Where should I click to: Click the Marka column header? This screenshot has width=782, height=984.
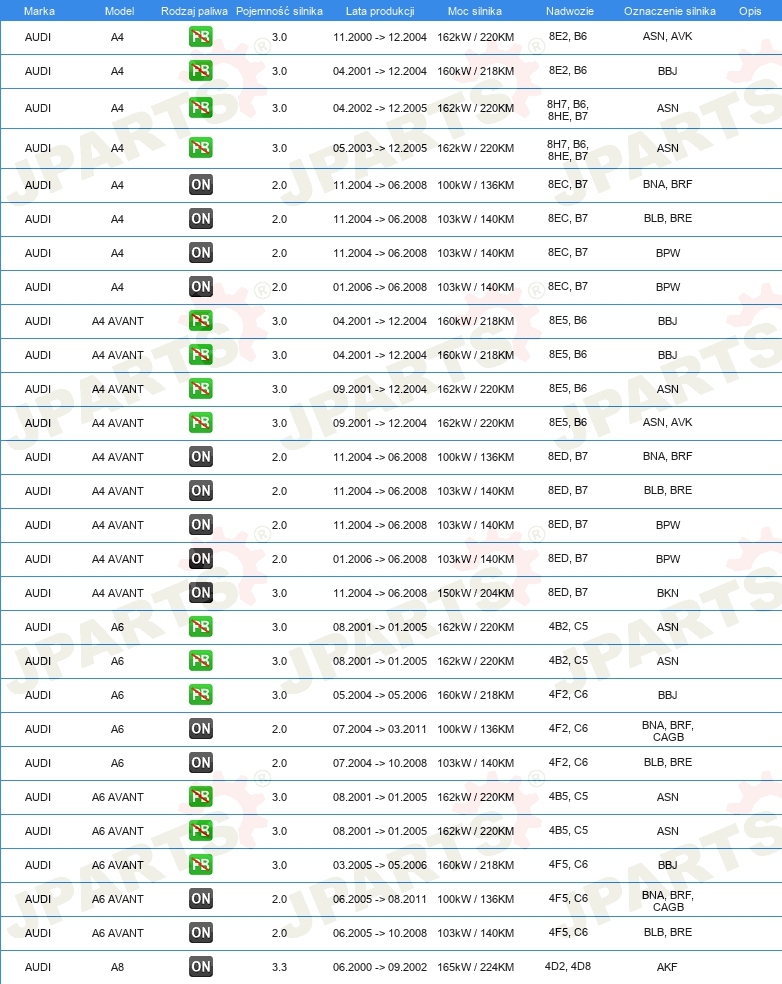coord(39,11)
